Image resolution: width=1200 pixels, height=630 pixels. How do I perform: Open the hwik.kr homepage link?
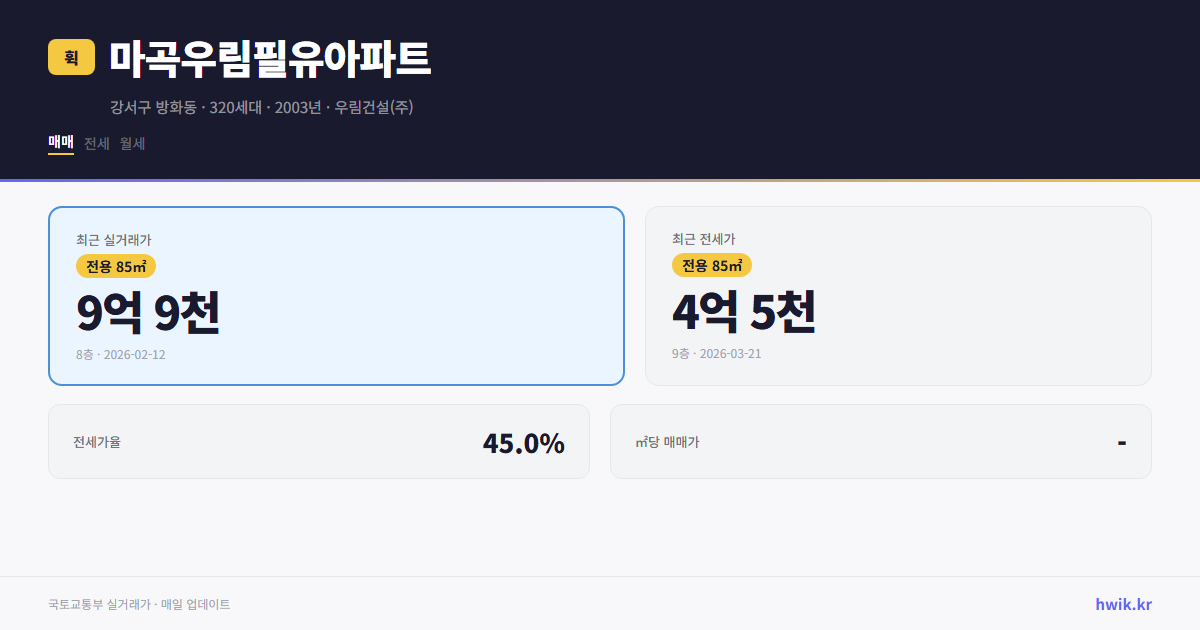(1122, 604)
